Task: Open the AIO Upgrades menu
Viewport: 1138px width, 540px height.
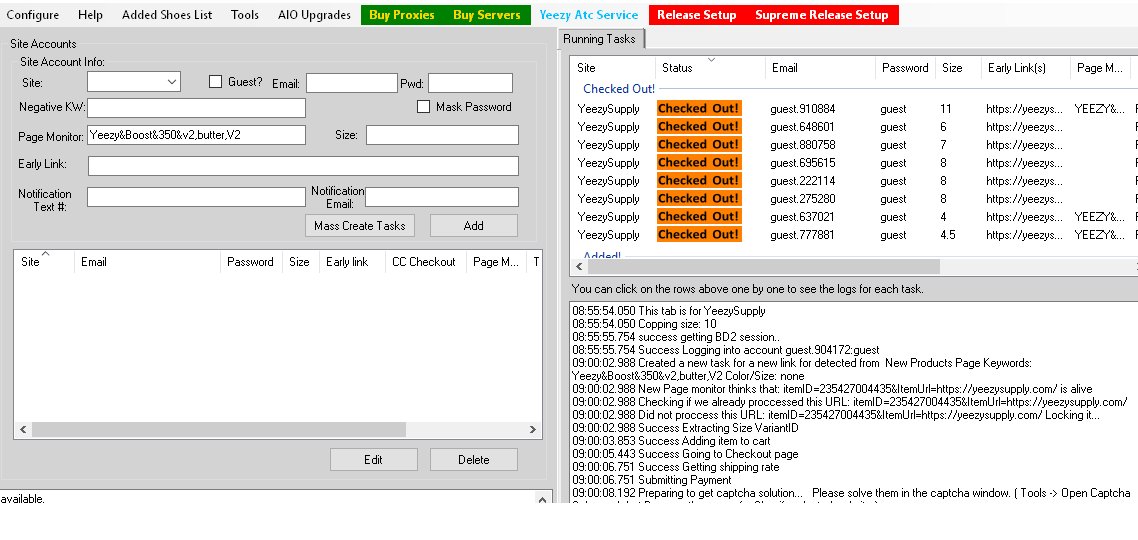Action: tap(314, 15)
